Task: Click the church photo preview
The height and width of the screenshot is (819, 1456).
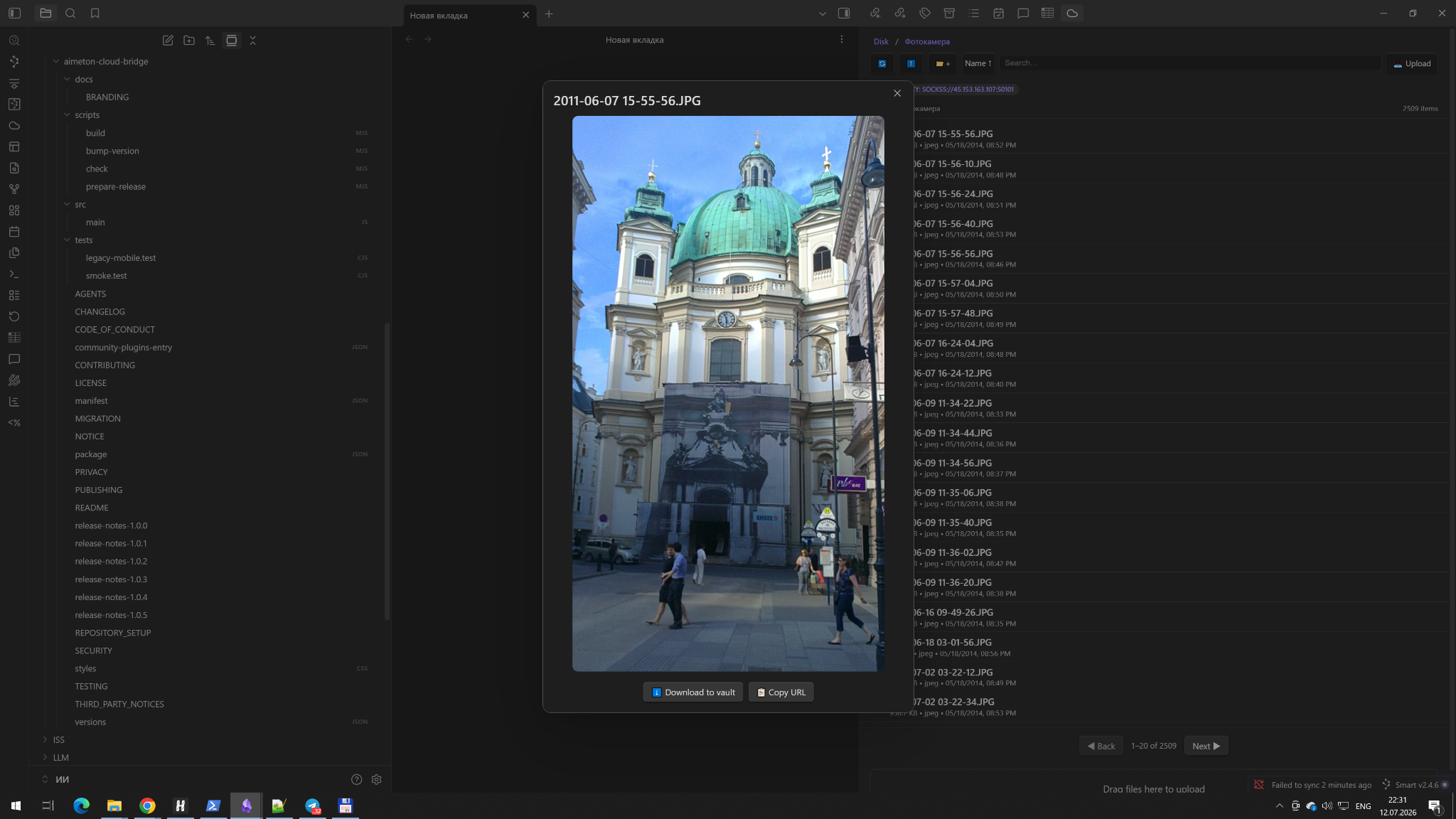Action: click(728, 393)
